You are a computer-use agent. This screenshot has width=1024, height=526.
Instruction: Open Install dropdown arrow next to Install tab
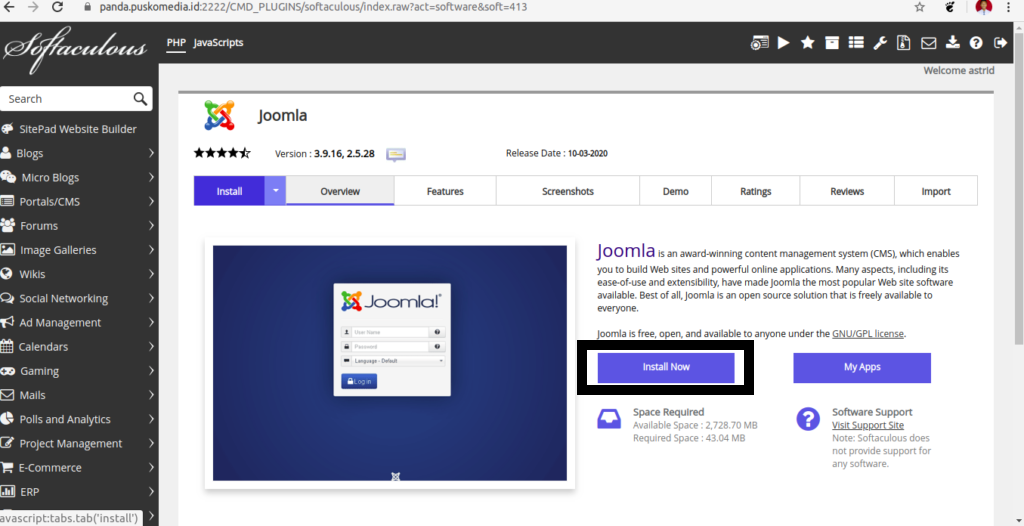[x=276, y=191]
